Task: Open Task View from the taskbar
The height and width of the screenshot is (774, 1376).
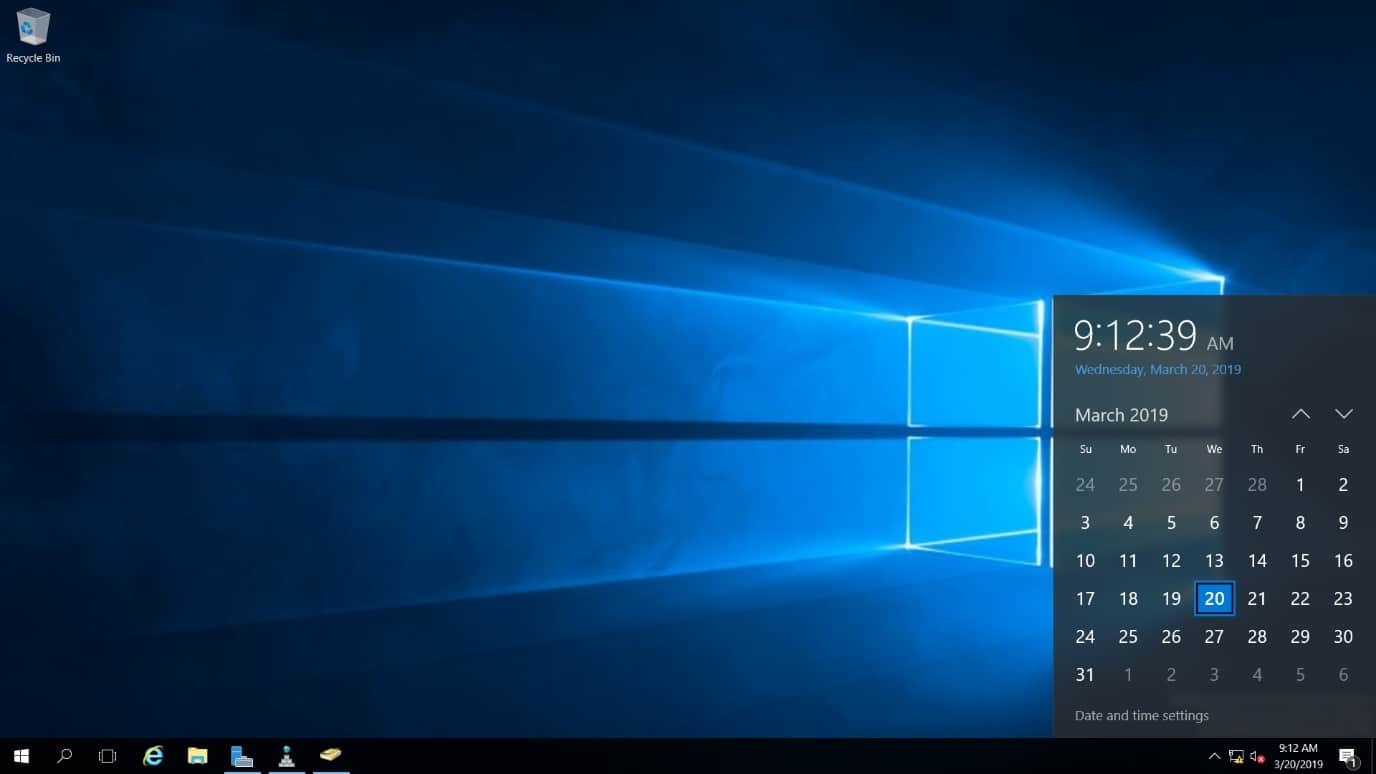Action: (x=108, y=756)
